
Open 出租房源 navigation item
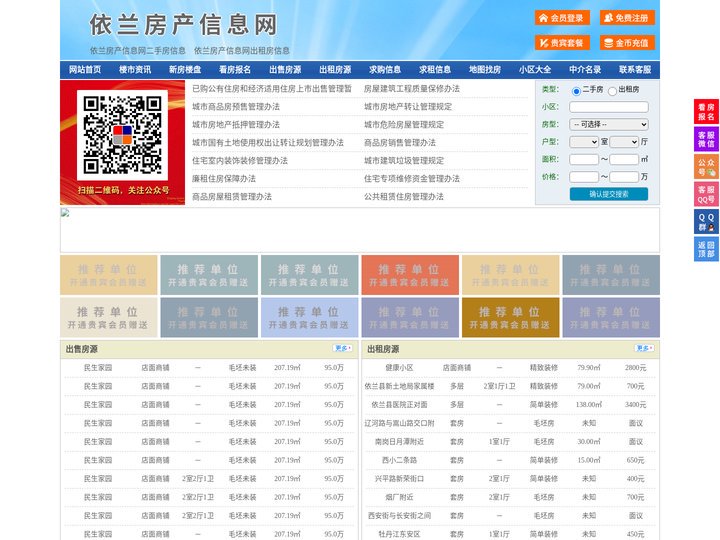coord(335,70)
